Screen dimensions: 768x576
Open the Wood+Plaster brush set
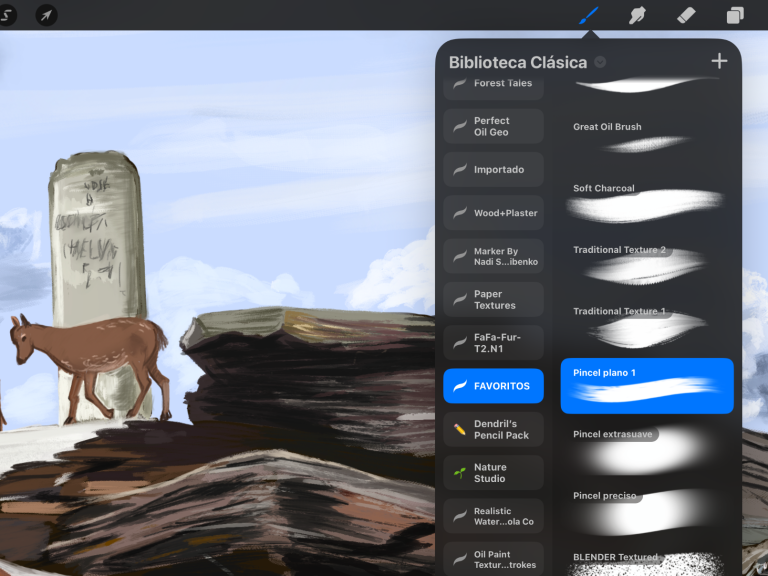493,213
